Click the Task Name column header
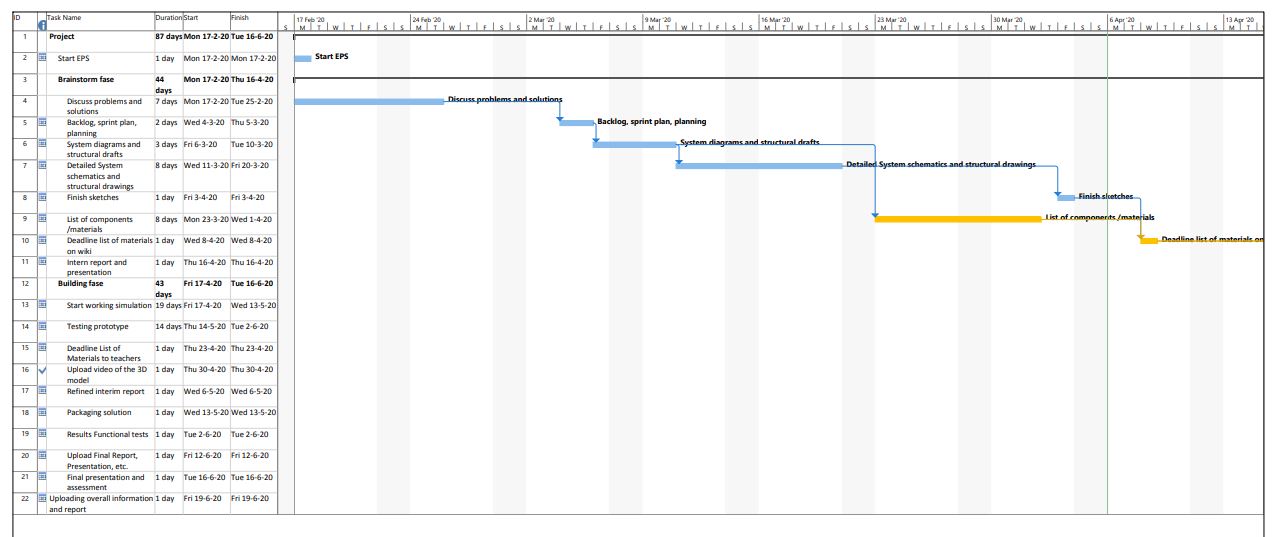This screenshot has width=1277, height=537. (65, 18)
